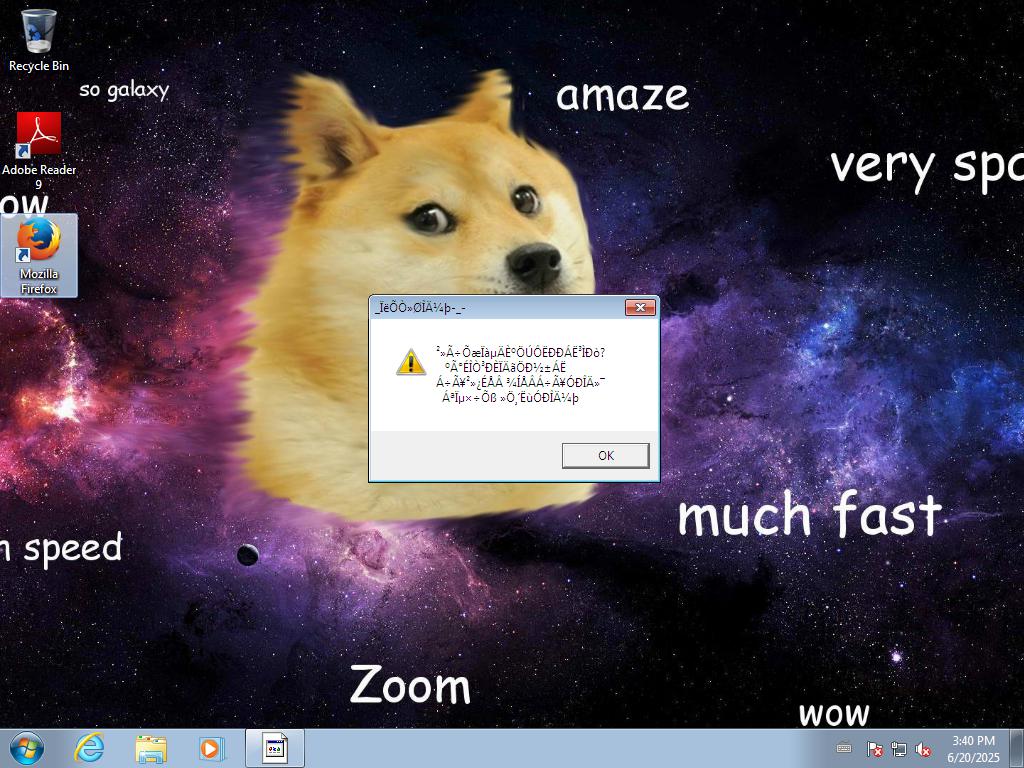This screenshot has height=768, width=1024.
Task: Select the Mozilla Firefox desktop shortcut
Action: click(39, 255)
